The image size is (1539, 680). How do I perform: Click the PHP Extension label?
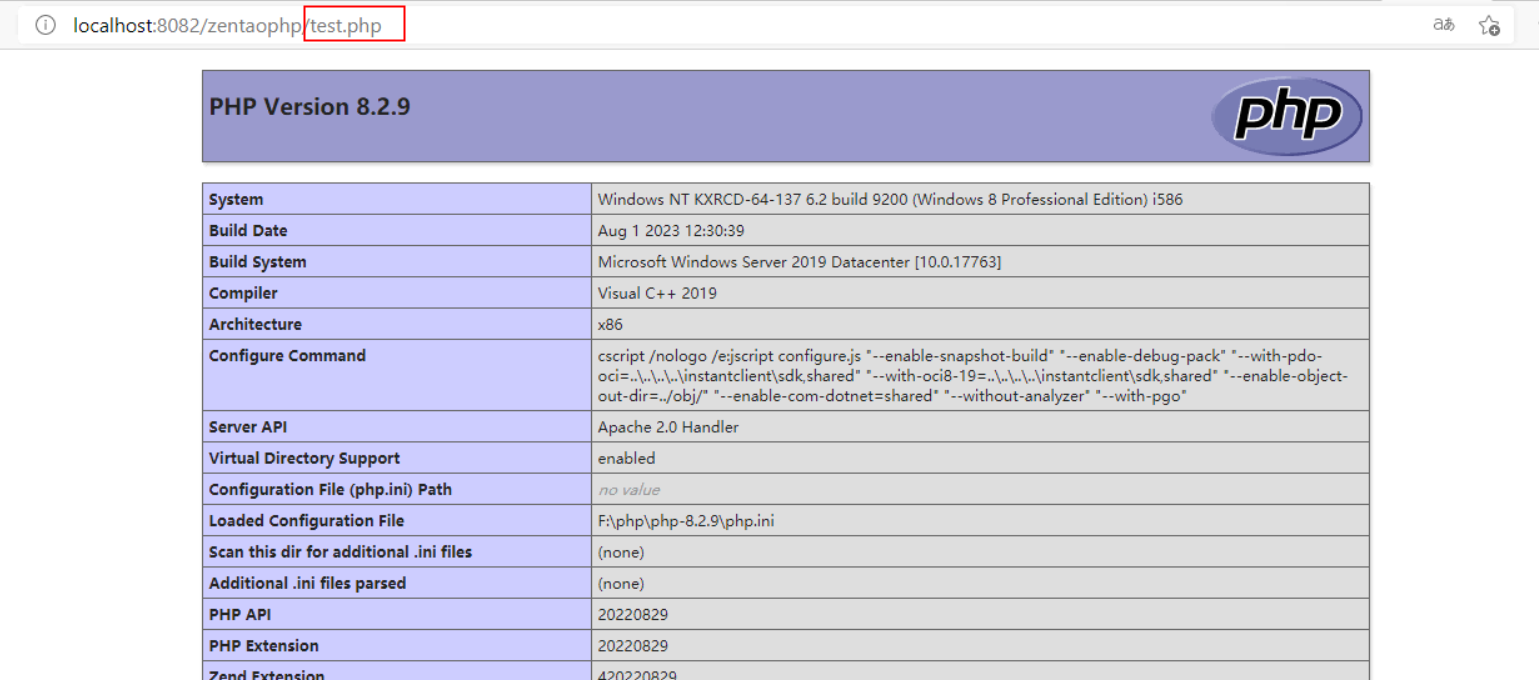pos(264,645)
